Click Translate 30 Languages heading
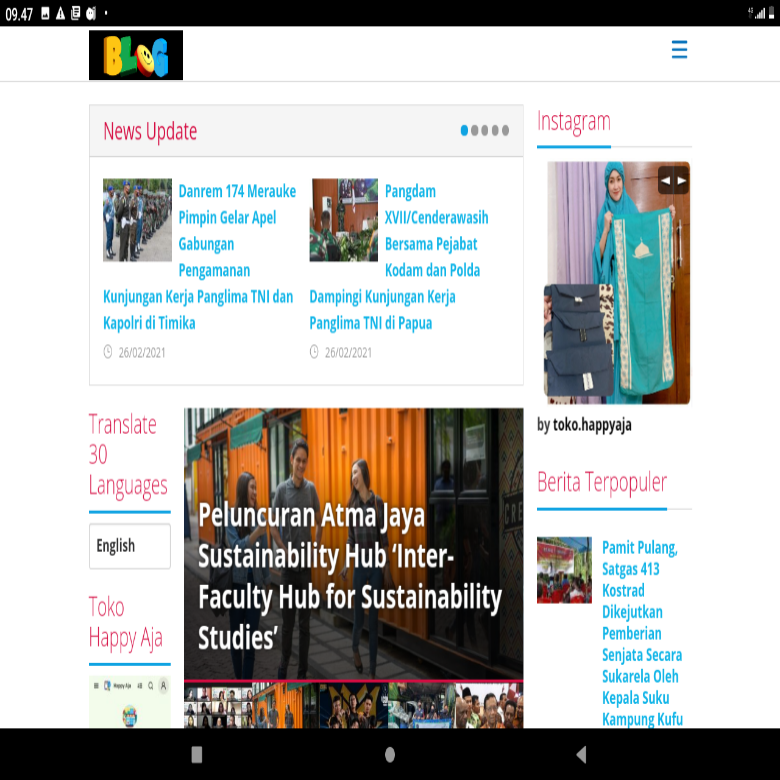The image size is (780, 780). (128, 455)
